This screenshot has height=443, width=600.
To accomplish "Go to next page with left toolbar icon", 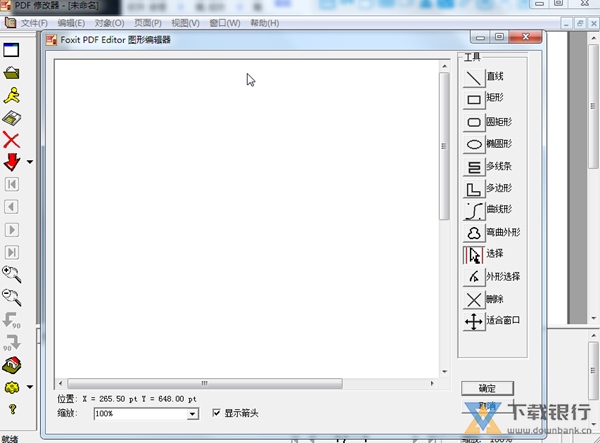I will [x=11, y=230].
